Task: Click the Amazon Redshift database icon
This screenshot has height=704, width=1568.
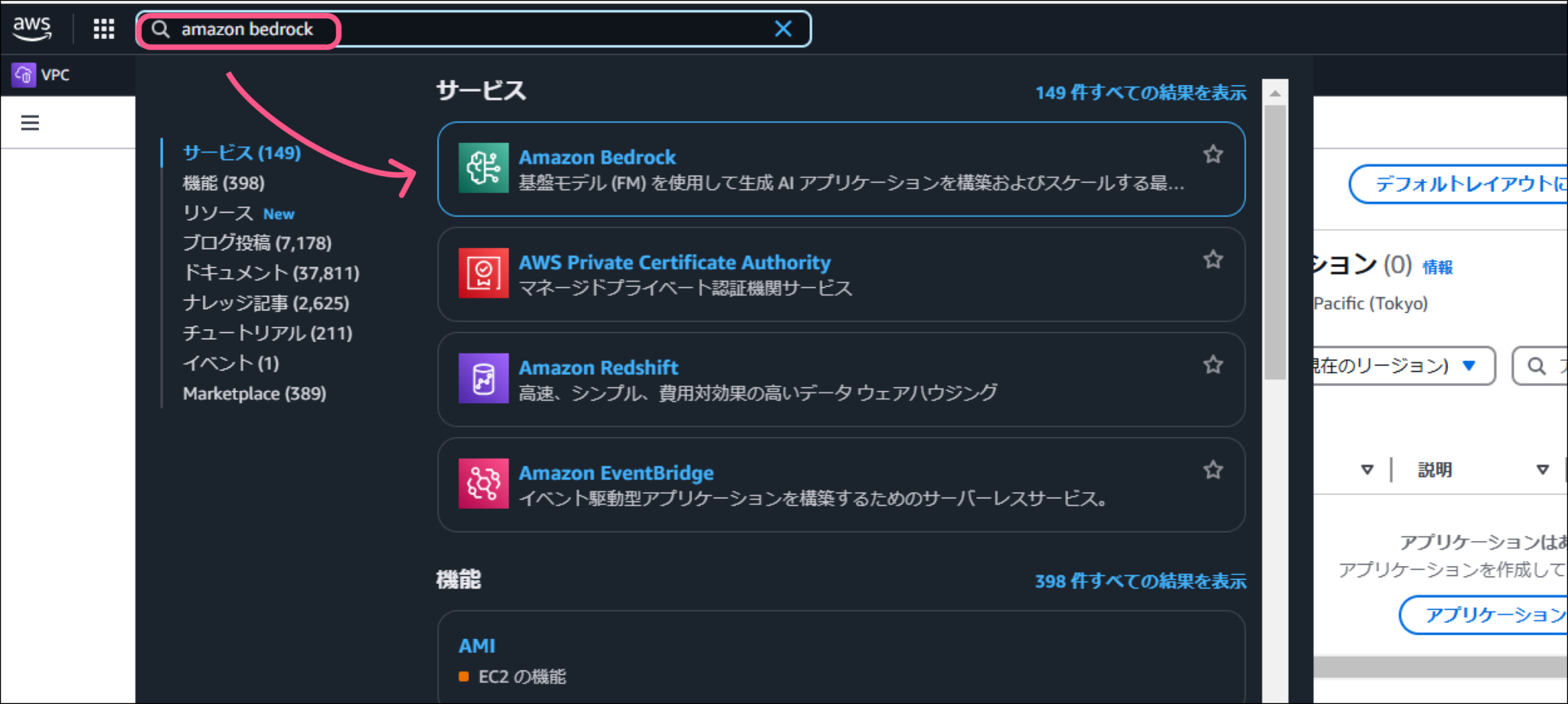Action: coord(483,377)
